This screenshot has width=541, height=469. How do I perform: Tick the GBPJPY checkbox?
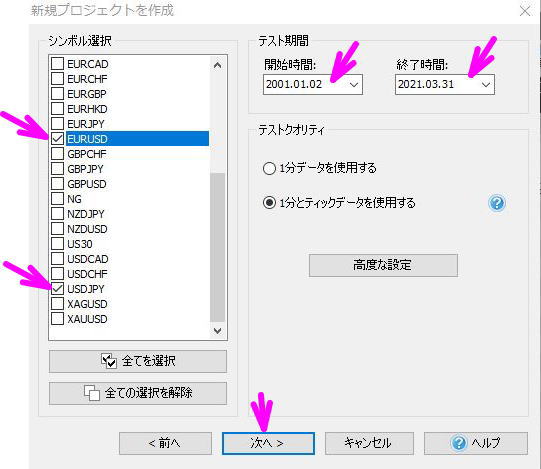(x=57, y=169)
